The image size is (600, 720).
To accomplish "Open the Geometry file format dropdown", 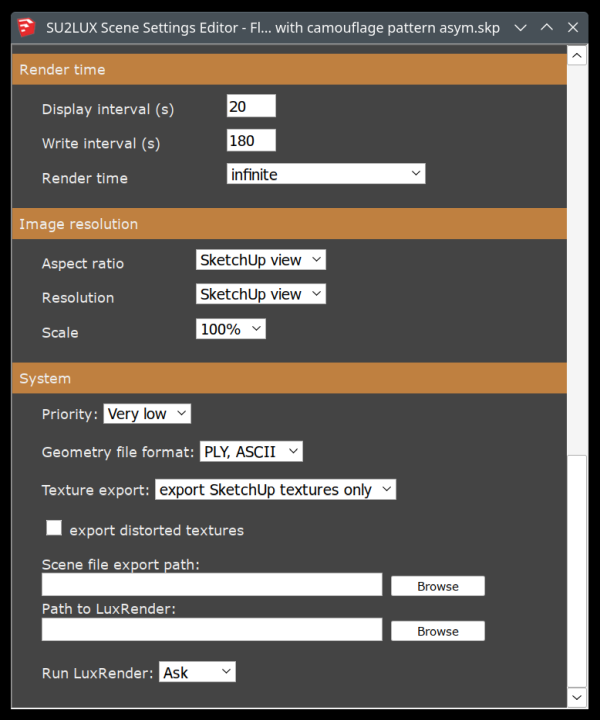I will tap(251, 452).
